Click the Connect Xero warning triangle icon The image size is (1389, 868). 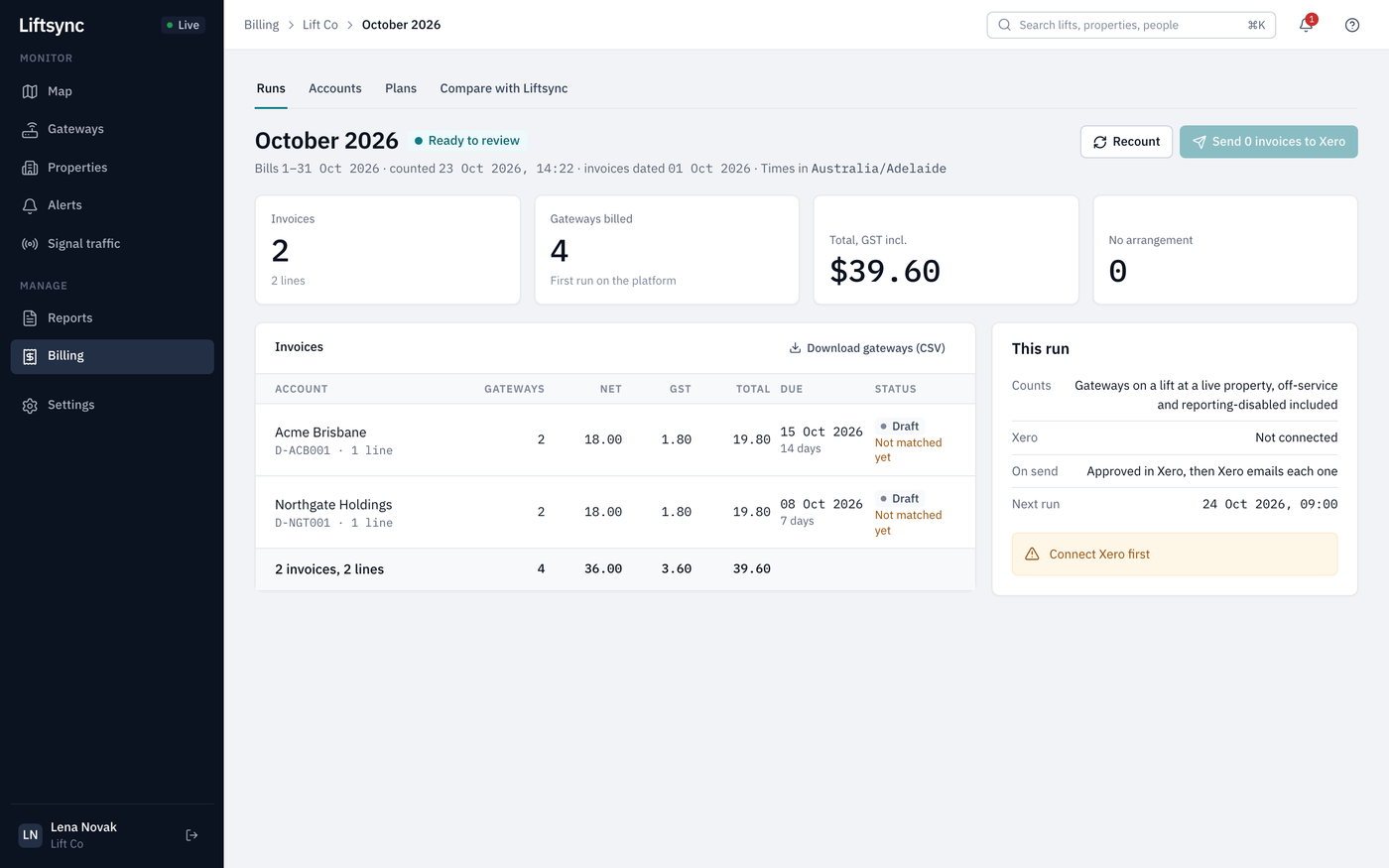pos(1032,555)
